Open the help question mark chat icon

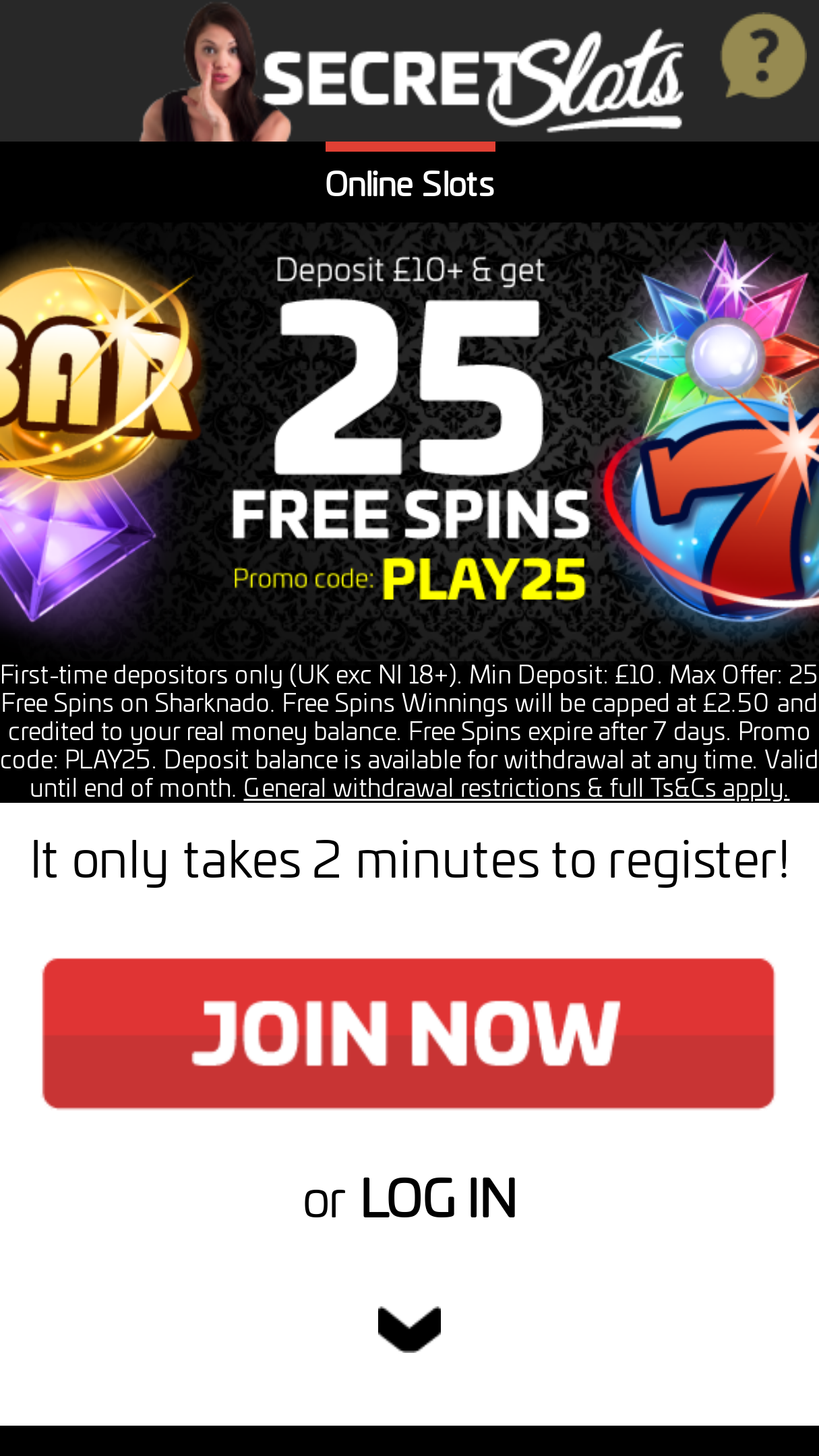[763, 56]
